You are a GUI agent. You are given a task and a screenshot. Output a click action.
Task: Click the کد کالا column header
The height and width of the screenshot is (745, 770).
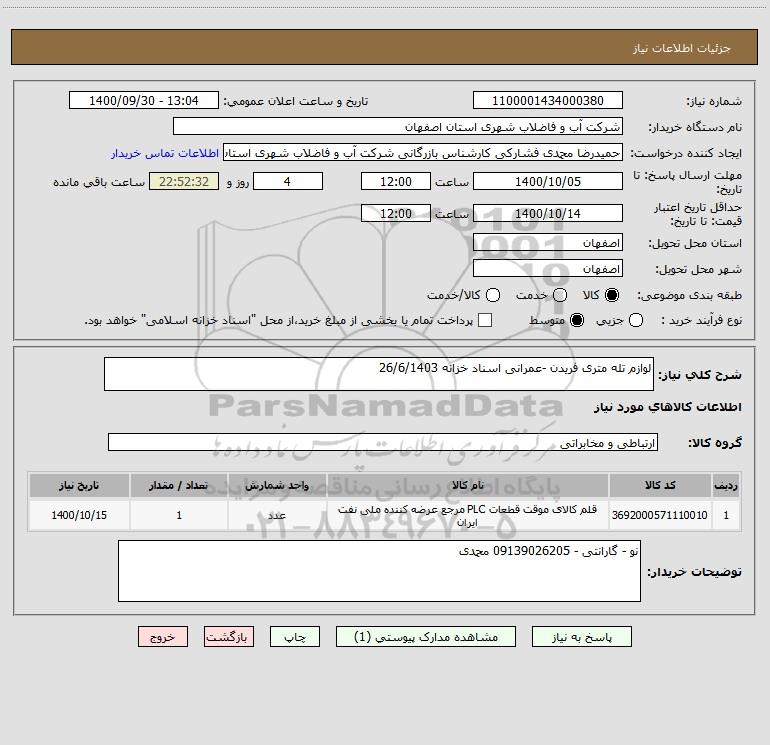[x=660, y=485]
